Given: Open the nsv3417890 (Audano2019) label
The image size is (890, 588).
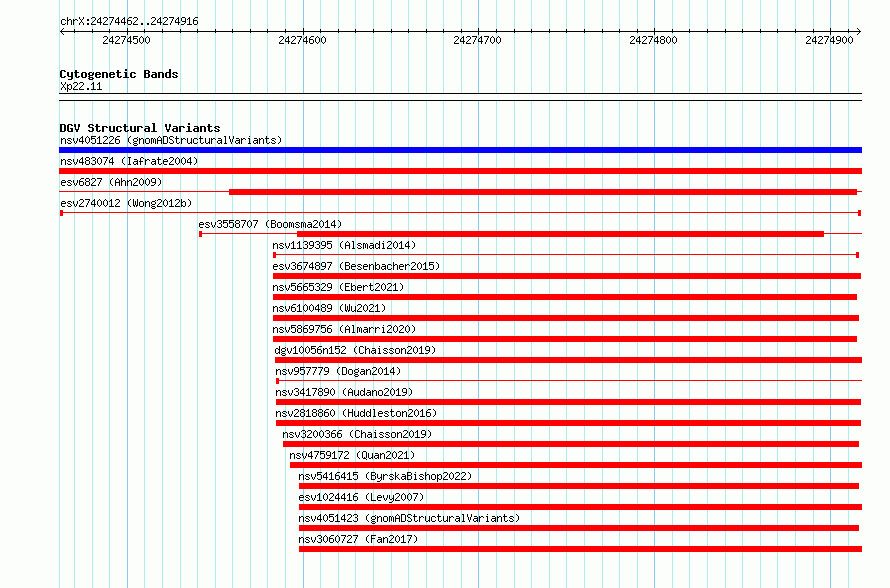Looking at the screenshot, I should point(344,392).
